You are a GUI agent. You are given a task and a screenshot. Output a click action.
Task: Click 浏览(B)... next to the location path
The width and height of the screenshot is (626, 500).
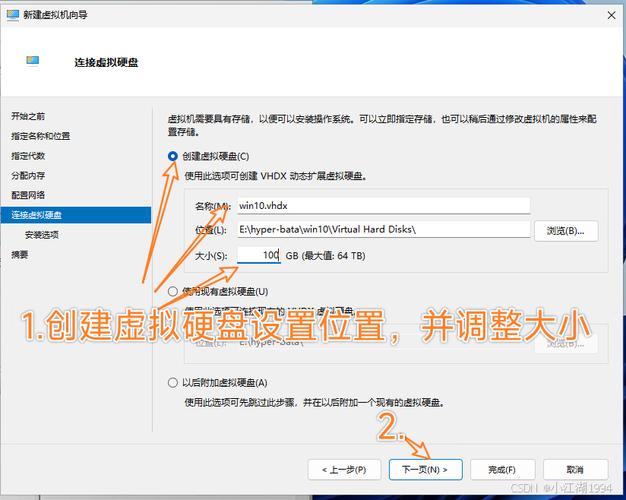(x=566, y=231)
